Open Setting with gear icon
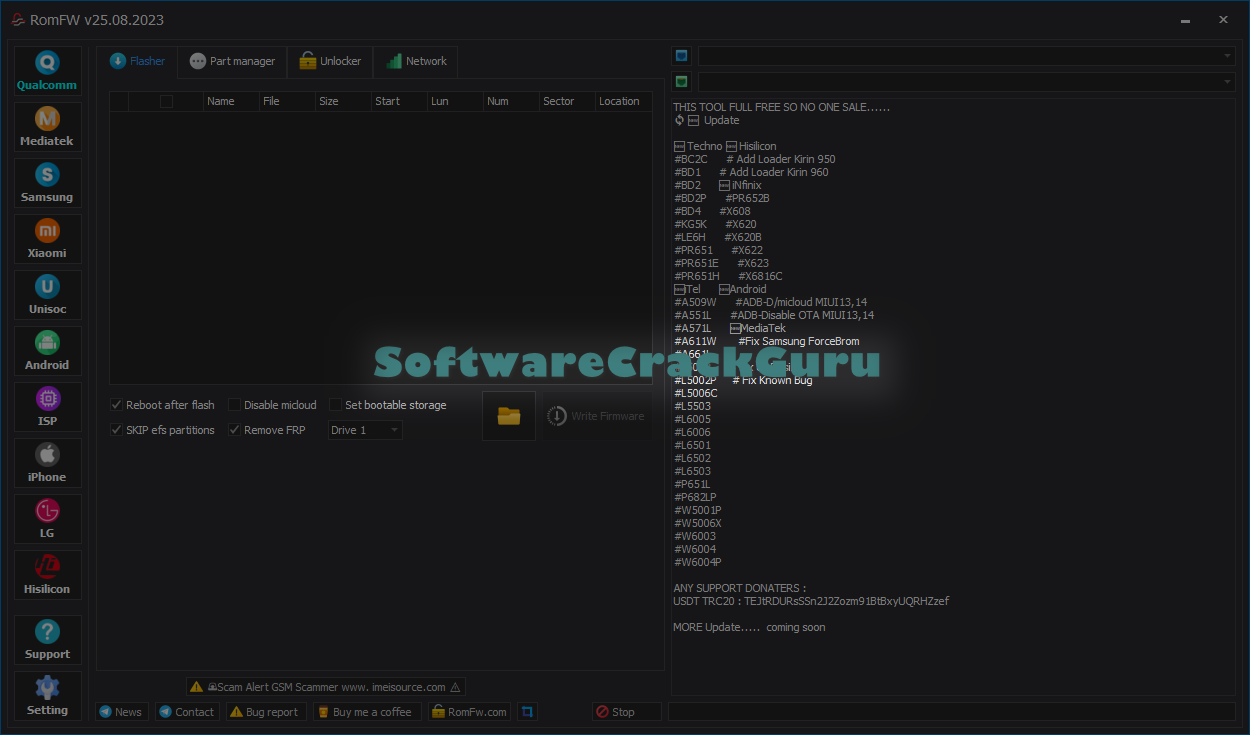1250x735 pixels. (47, 696)
